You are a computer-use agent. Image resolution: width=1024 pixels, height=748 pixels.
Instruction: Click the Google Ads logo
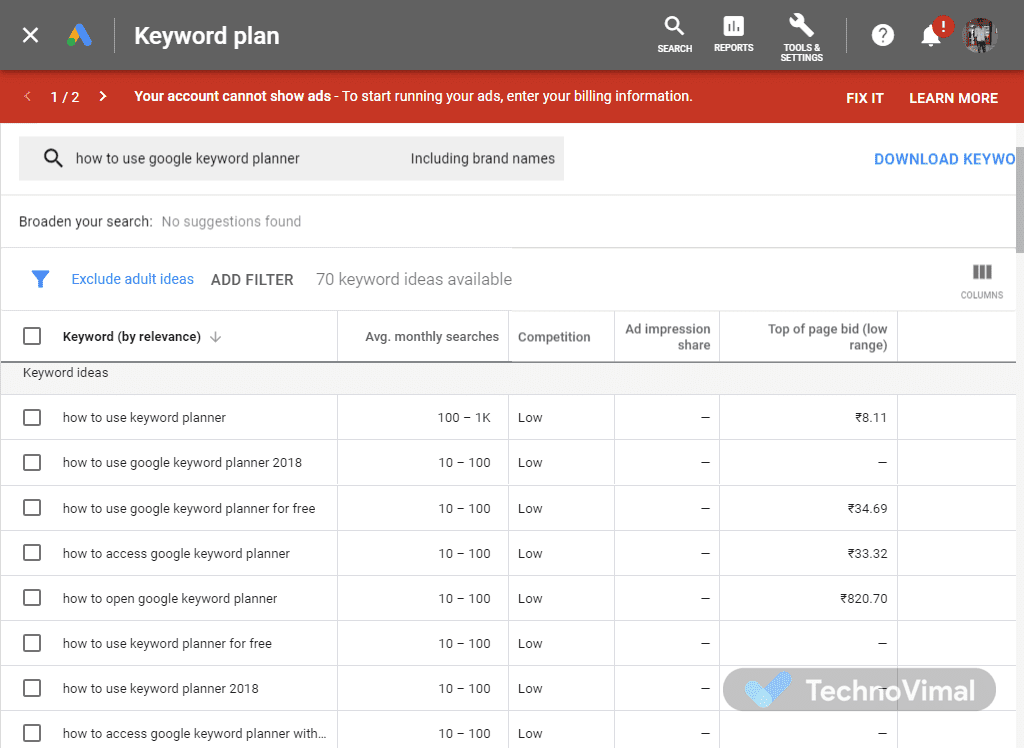(79, 35)
